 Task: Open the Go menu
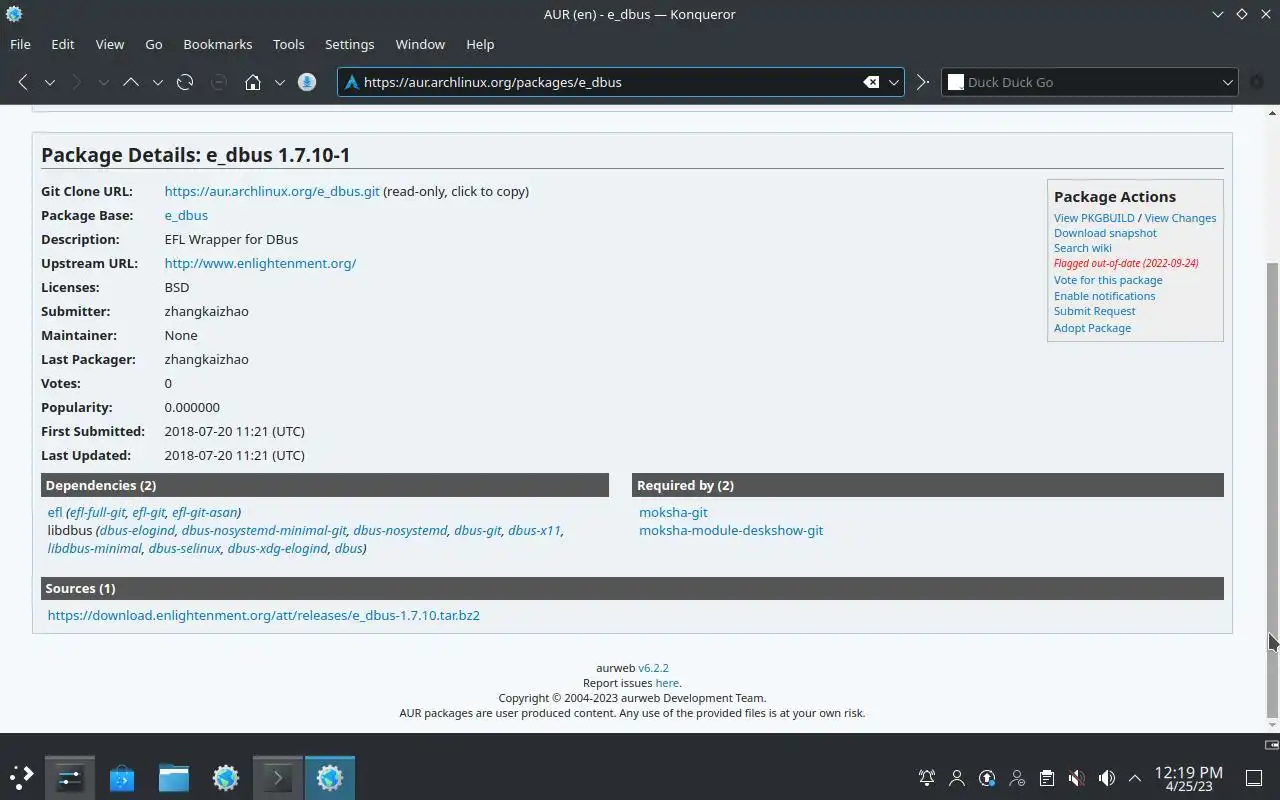tap(154, 44)
